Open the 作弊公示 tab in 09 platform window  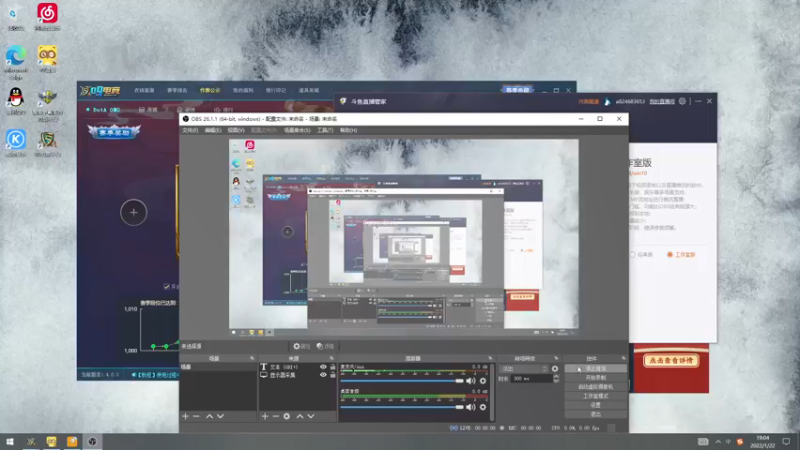click(210, 90)
